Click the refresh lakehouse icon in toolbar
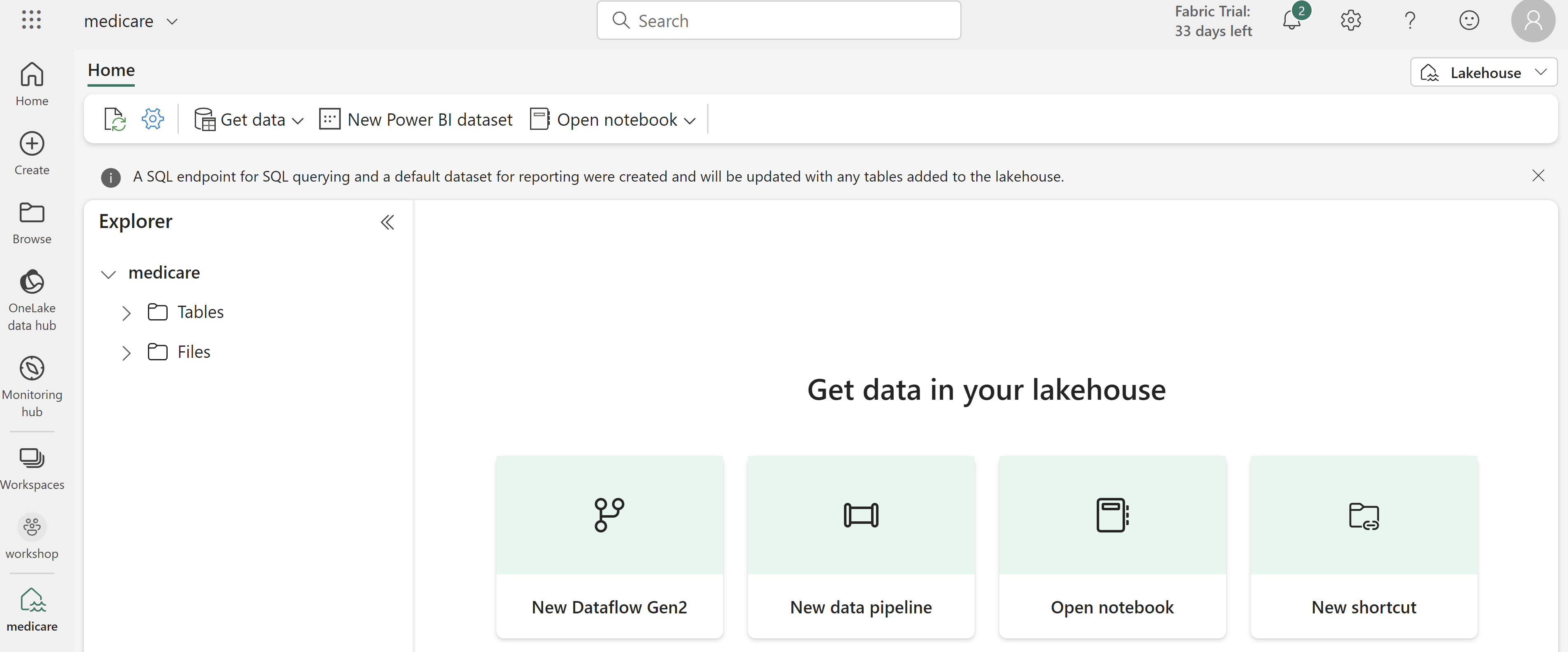 [x=114, y=119]
